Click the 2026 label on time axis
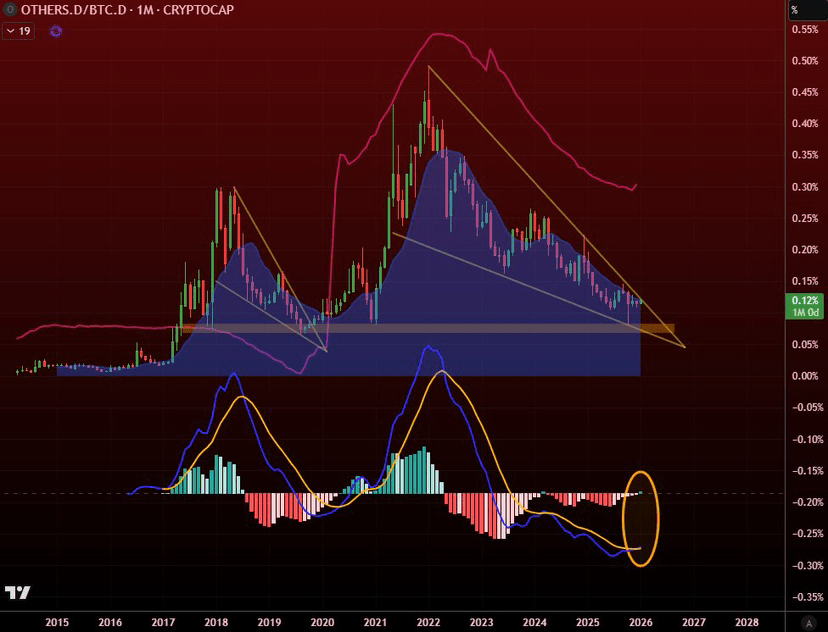 (641, 622)
